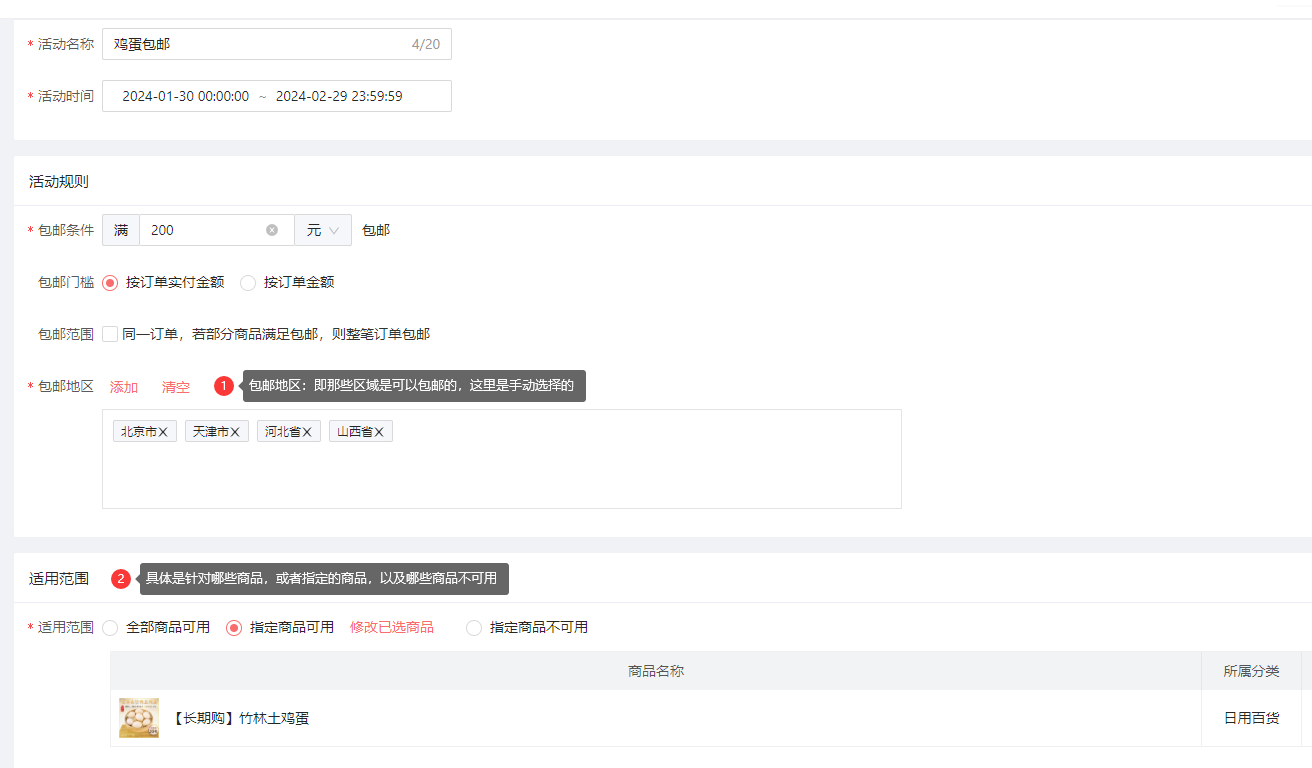Open the activity end date picker

point(339,96)
